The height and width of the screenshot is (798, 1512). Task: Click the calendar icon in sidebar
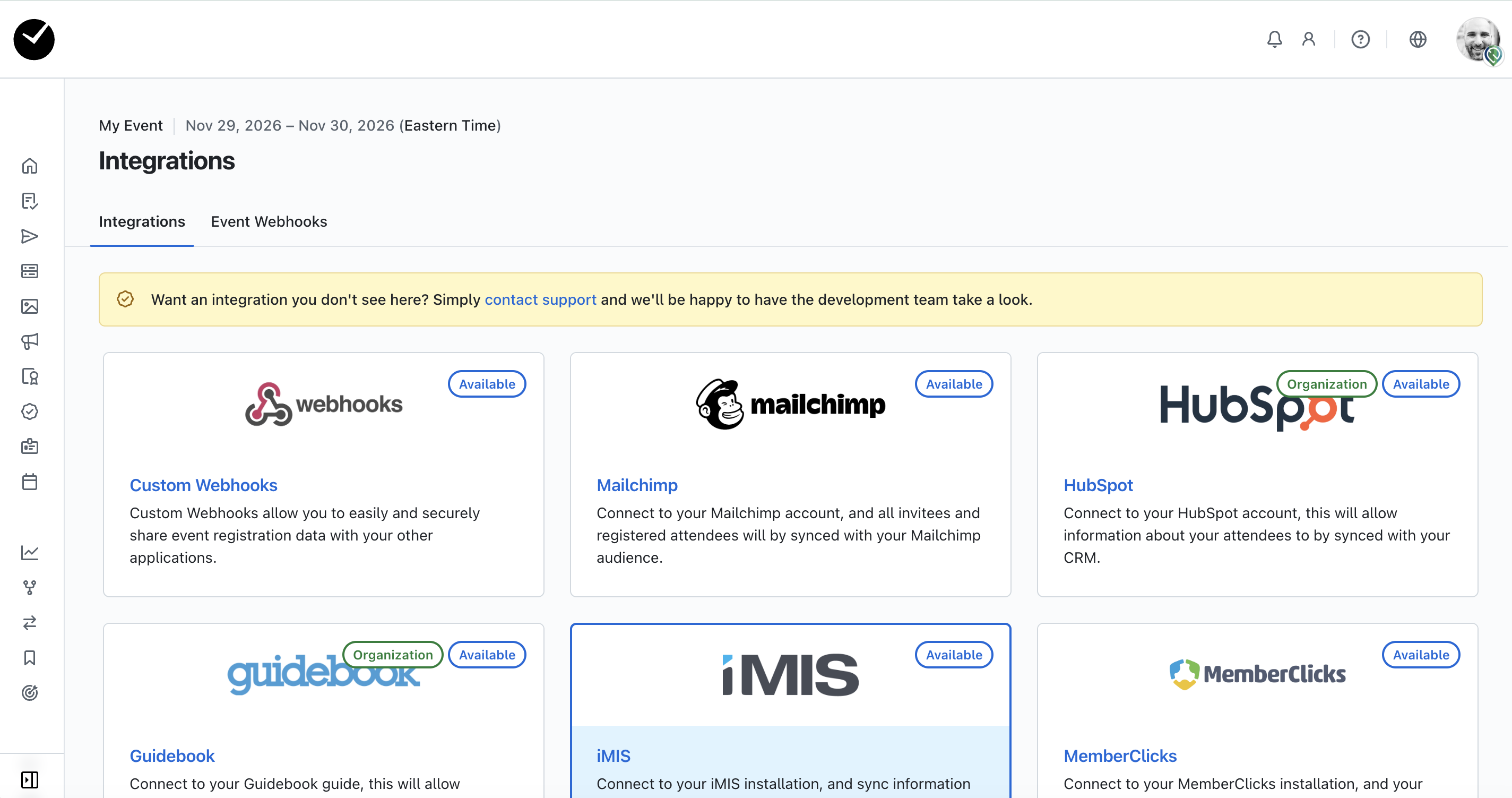30,482
